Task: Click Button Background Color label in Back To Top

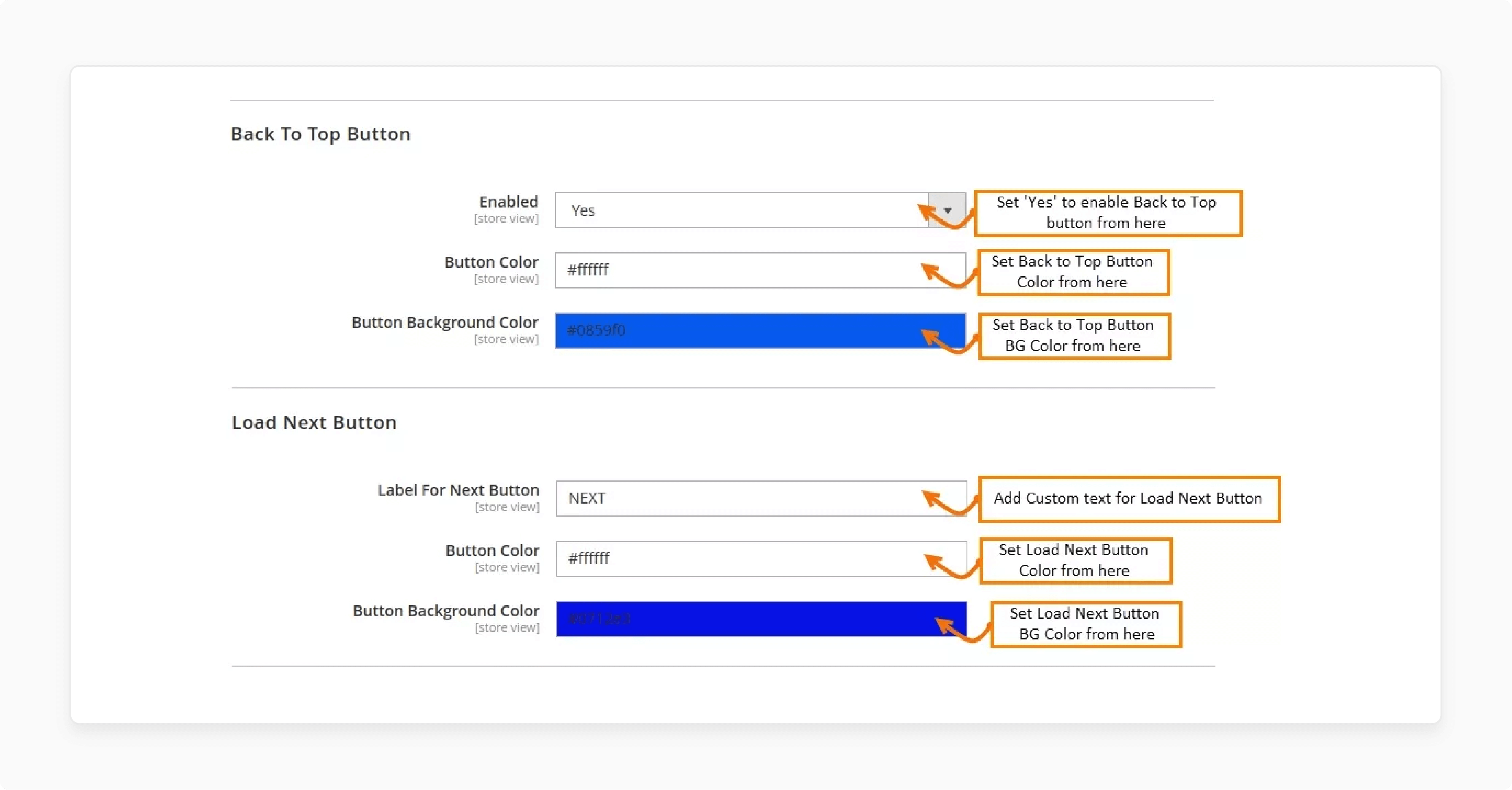Action: (x=445, y=323)
